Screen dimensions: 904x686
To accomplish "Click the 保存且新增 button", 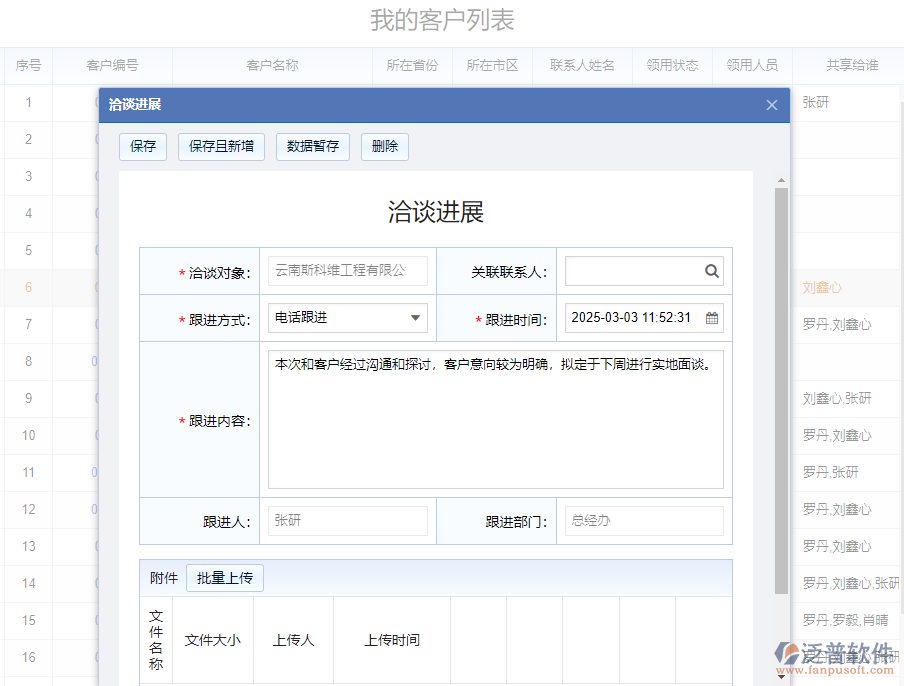I will click(x=221, y=146).
